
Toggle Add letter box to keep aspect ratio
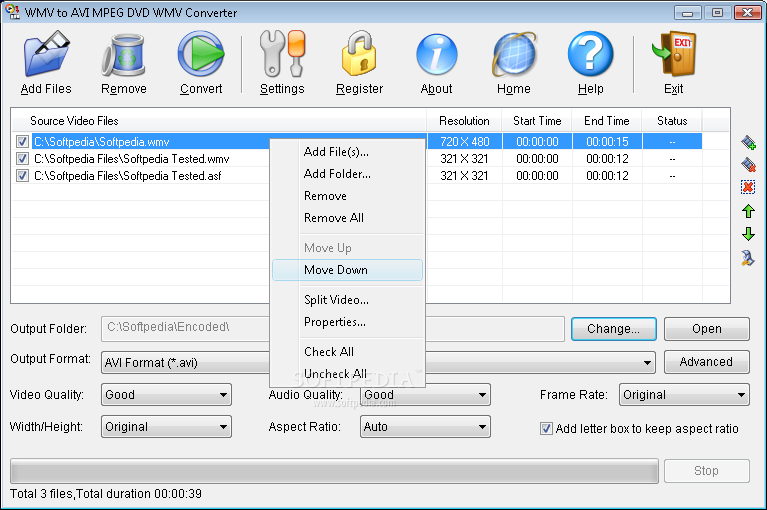click(546, 429)
